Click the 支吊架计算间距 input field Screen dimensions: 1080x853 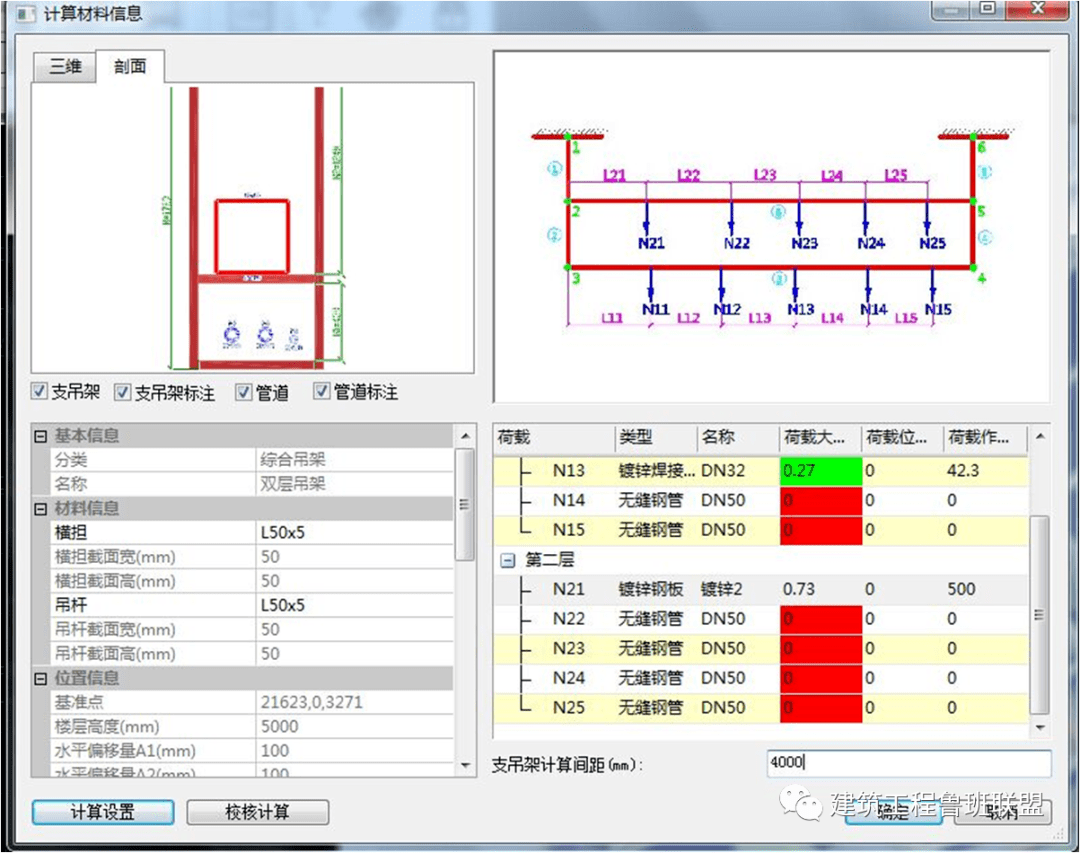tap(908, 764)
